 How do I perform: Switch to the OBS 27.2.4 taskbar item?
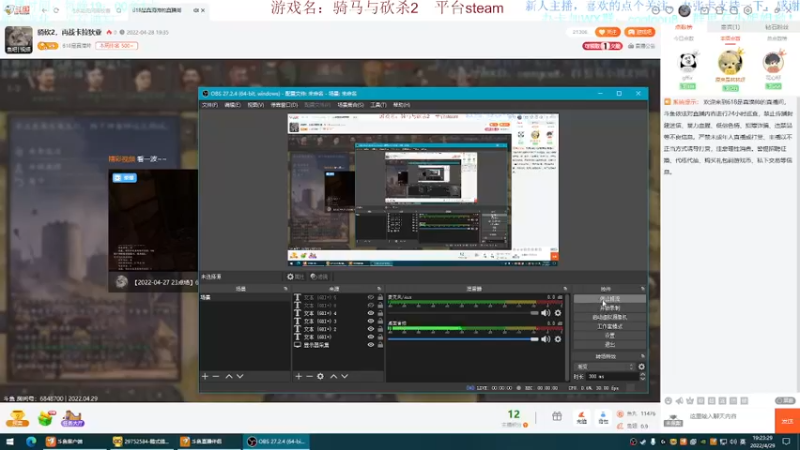click(276, 441)
